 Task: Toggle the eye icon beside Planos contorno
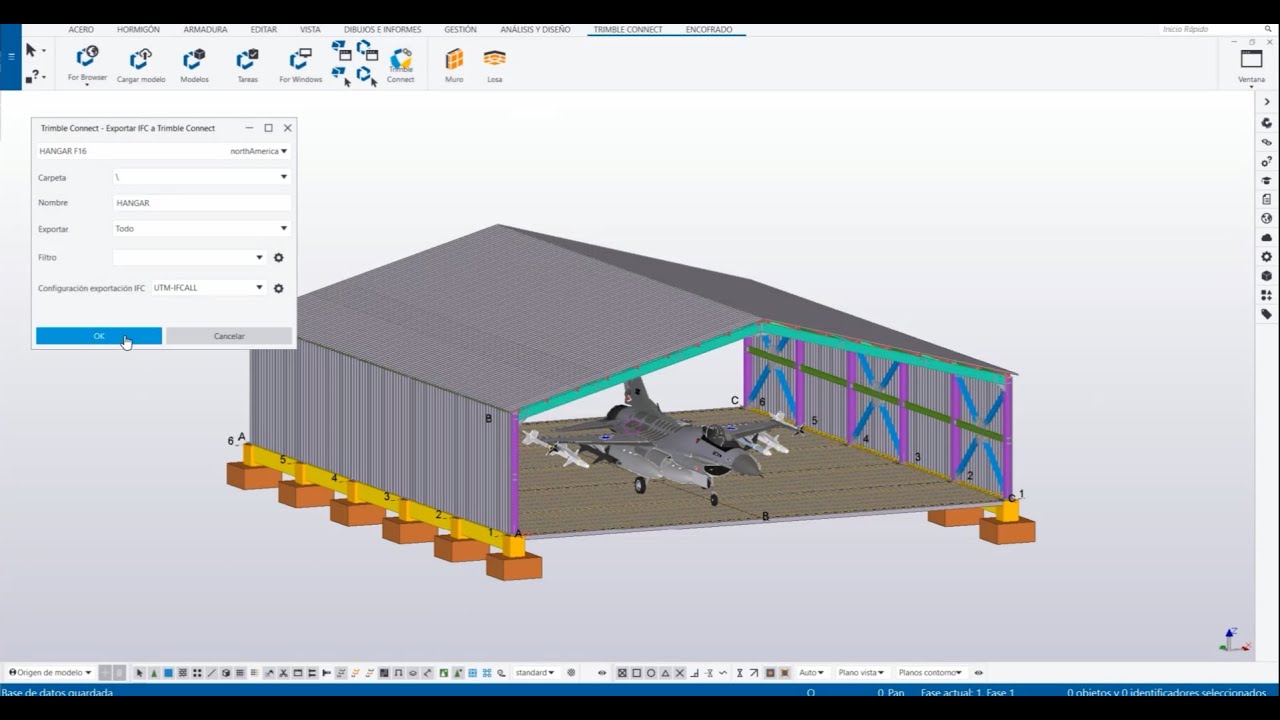[978, 673]
